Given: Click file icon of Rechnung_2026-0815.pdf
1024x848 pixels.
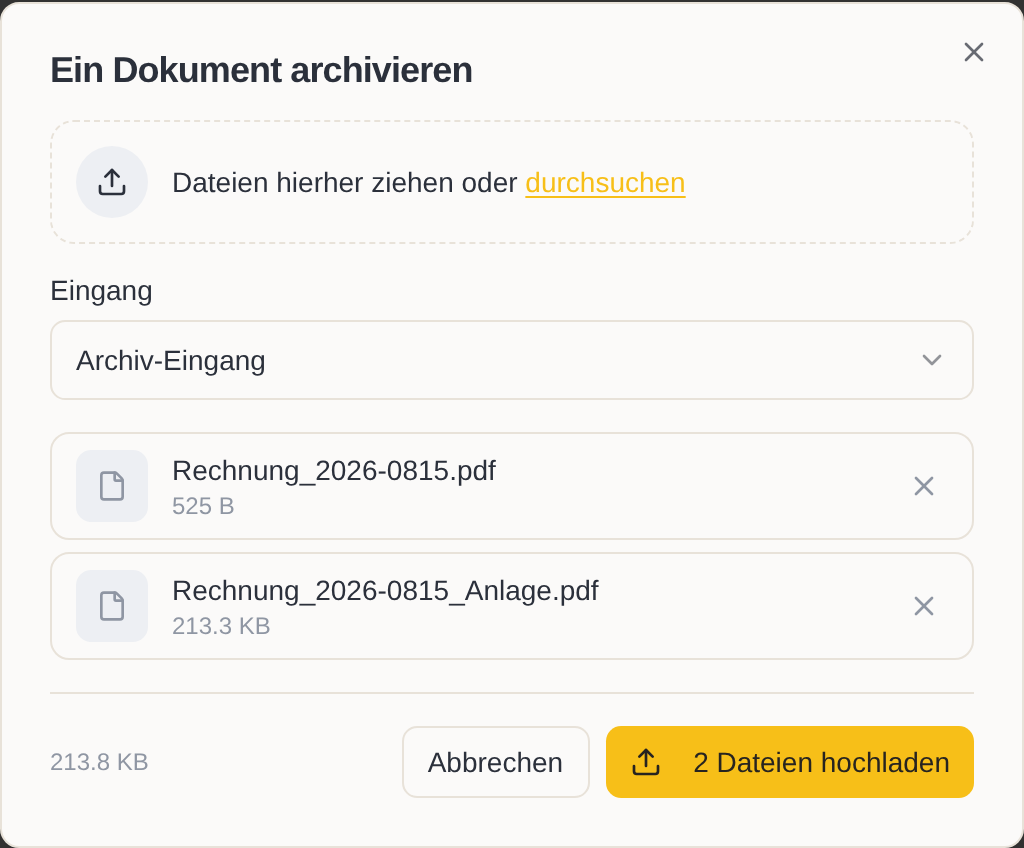Looking at the screenshot, I should (112, 486).
